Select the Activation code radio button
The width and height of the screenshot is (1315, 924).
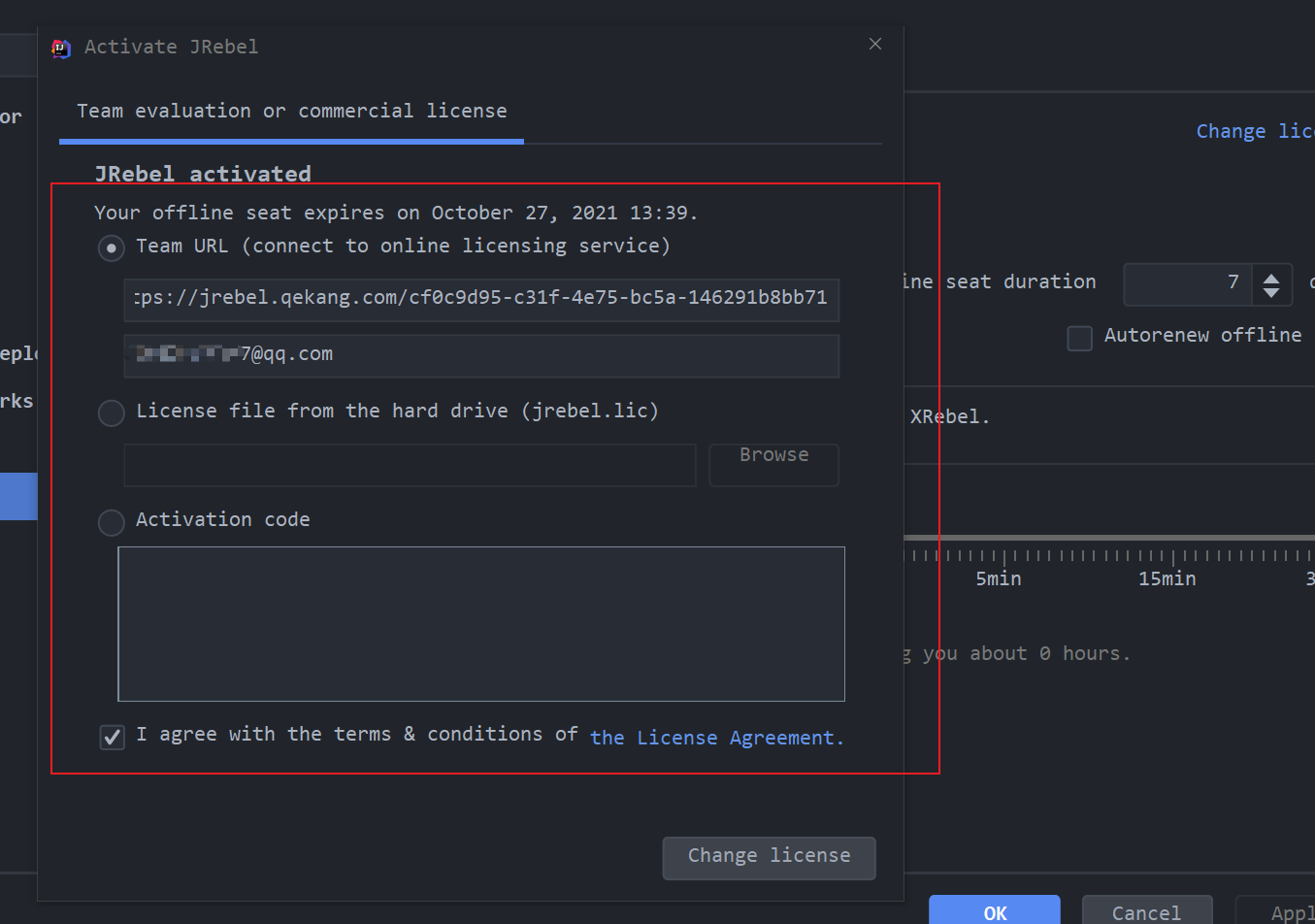tap(112, 522)
